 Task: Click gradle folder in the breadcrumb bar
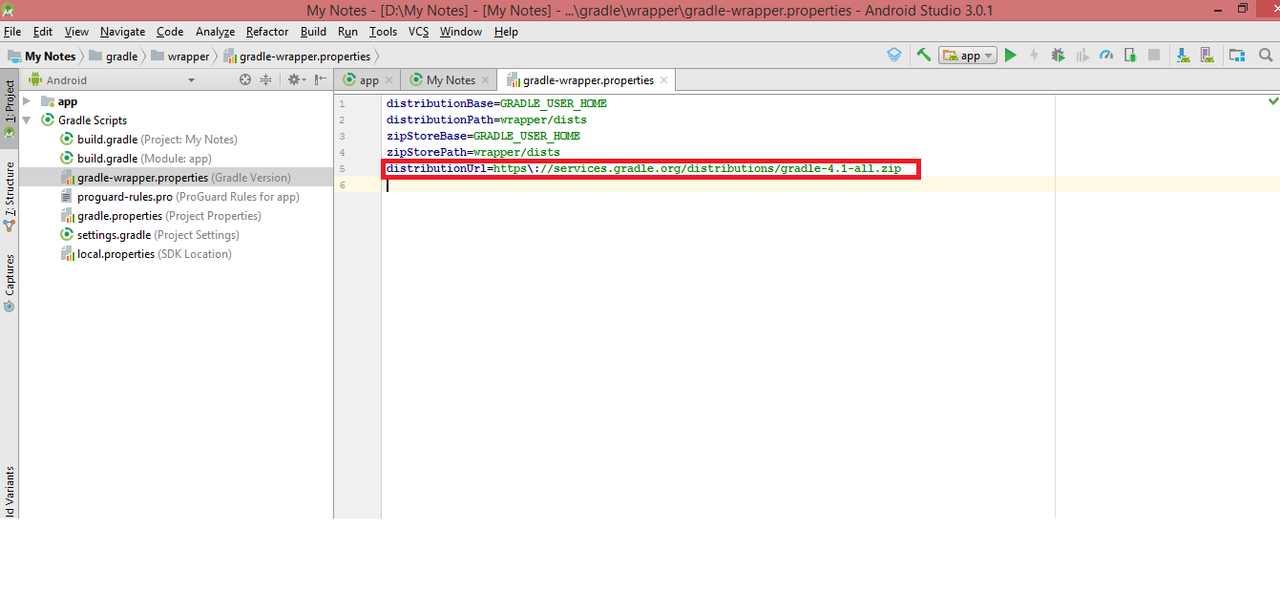(113, 56)
